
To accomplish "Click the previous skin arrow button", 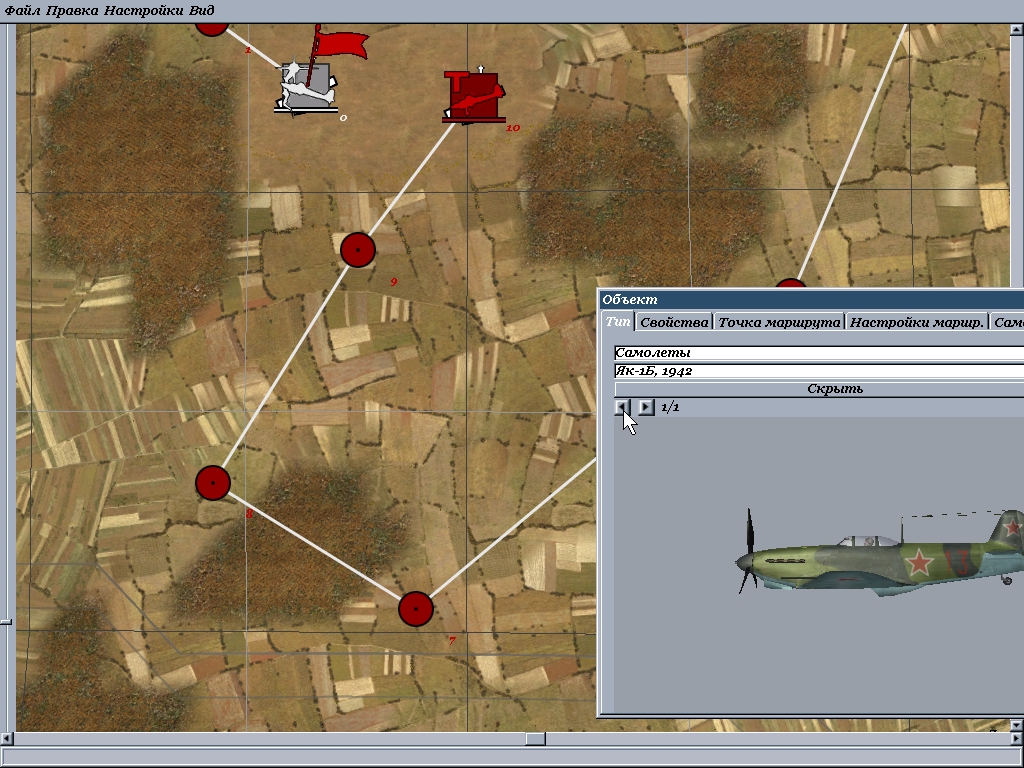I will click(622, 407).
